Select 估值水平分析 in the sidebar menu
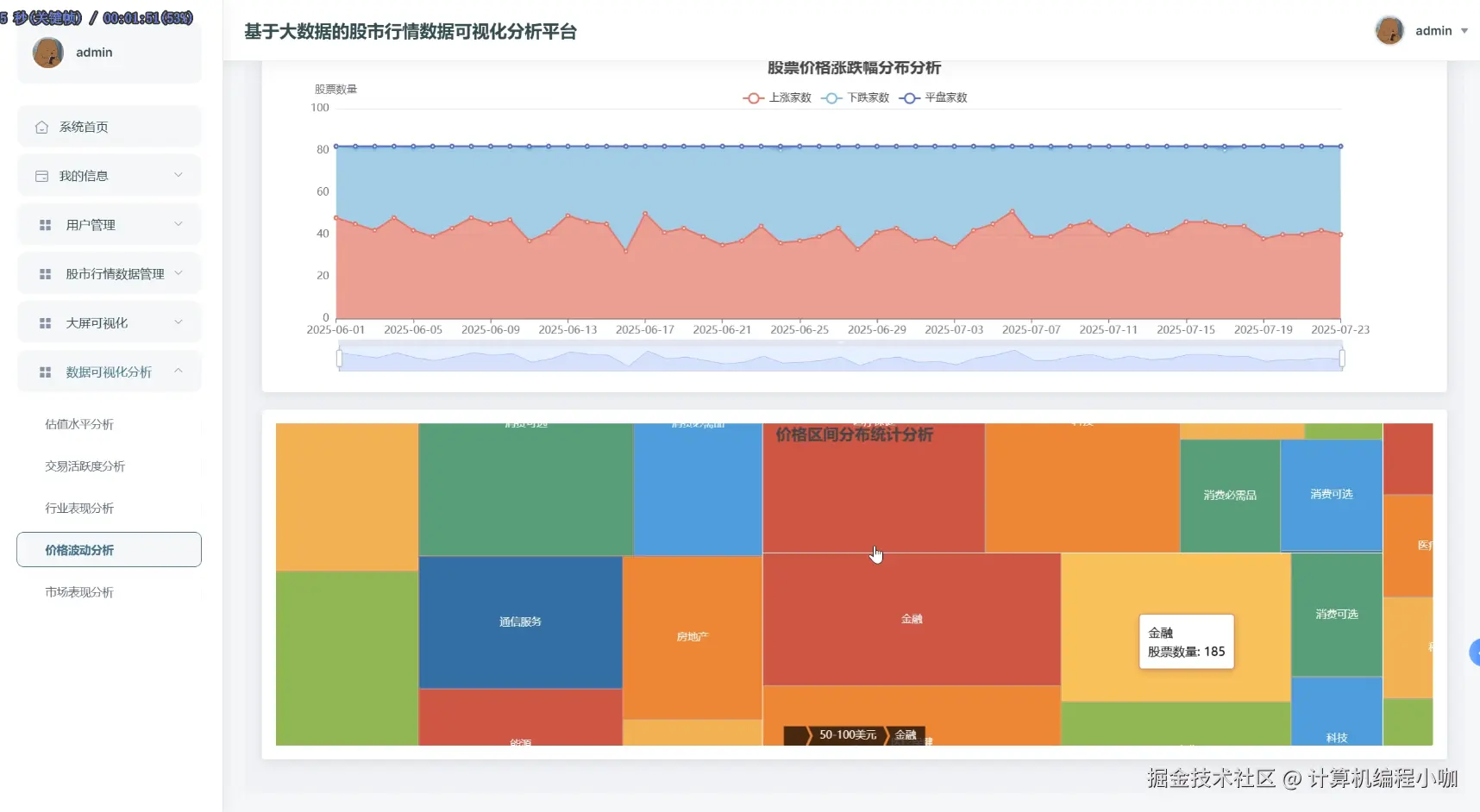The image size is (1480, 812). 79,424
